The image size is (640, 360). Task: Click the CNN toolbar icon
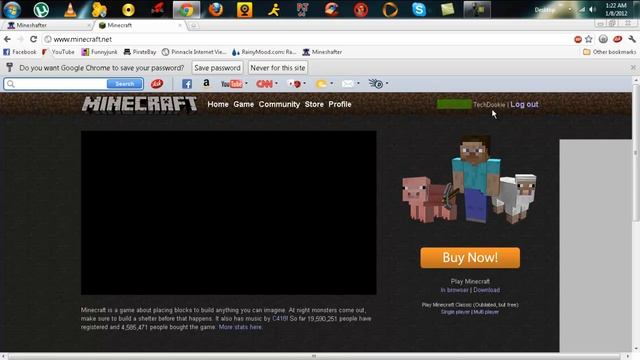coord(264,84)
